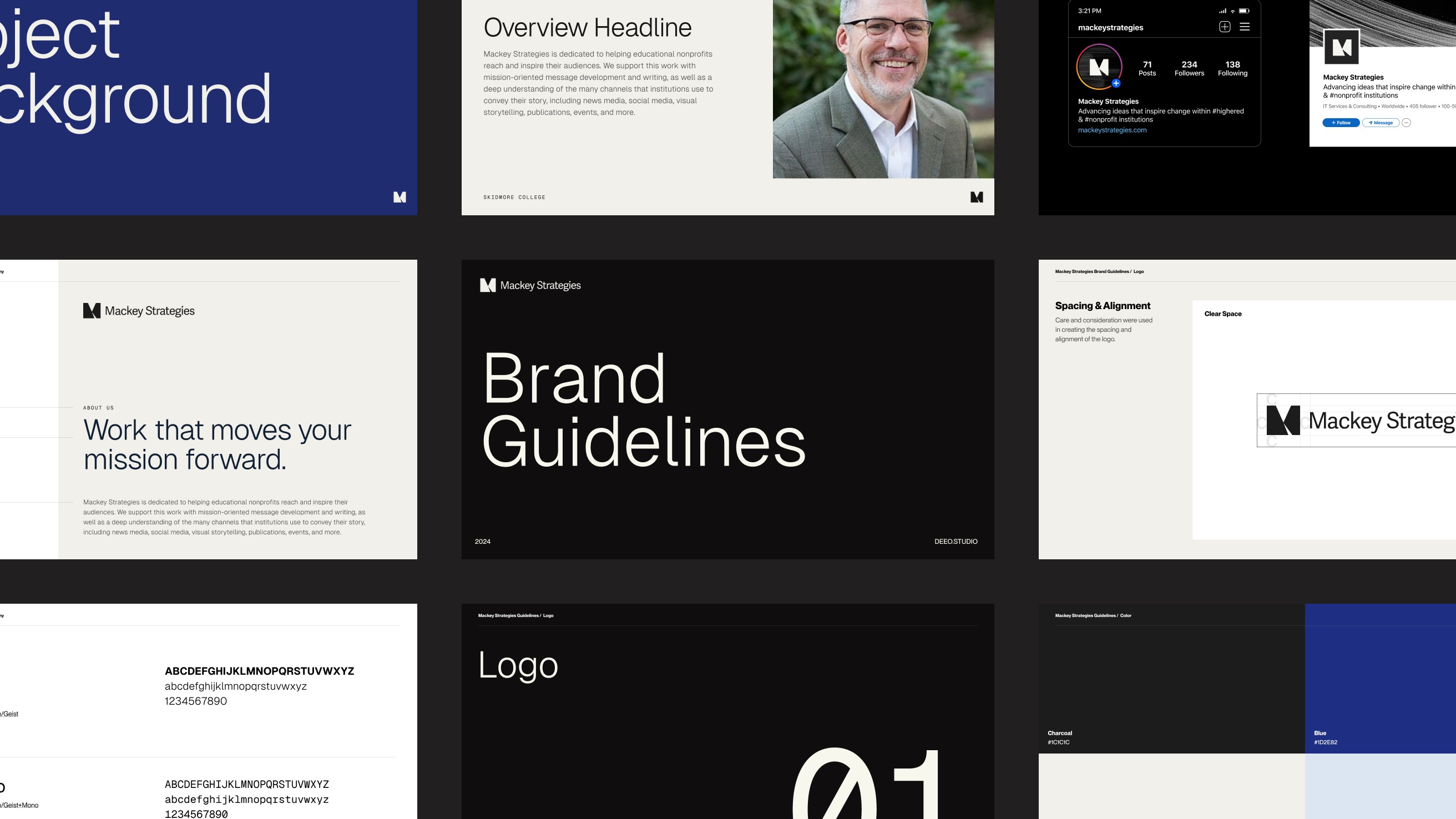1456x819 pixels.
Task: Tap the cellular signal bars icon
Action: point(1222,11)
